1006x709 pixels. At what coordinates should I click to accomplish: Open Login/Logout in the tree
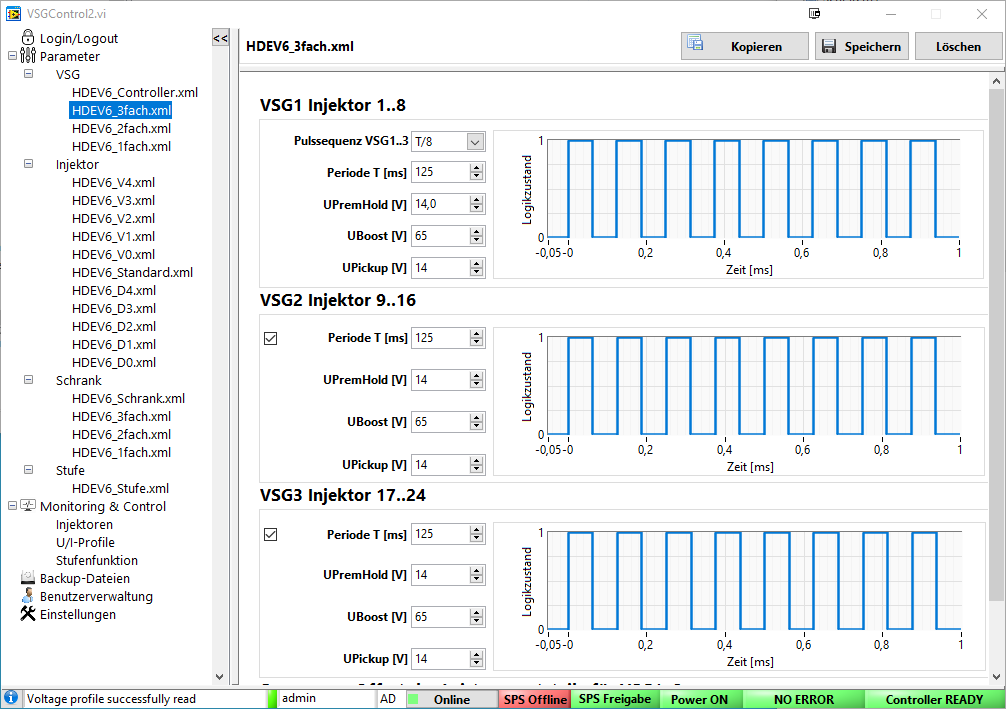pyautogui.click(x=79, y=38)
